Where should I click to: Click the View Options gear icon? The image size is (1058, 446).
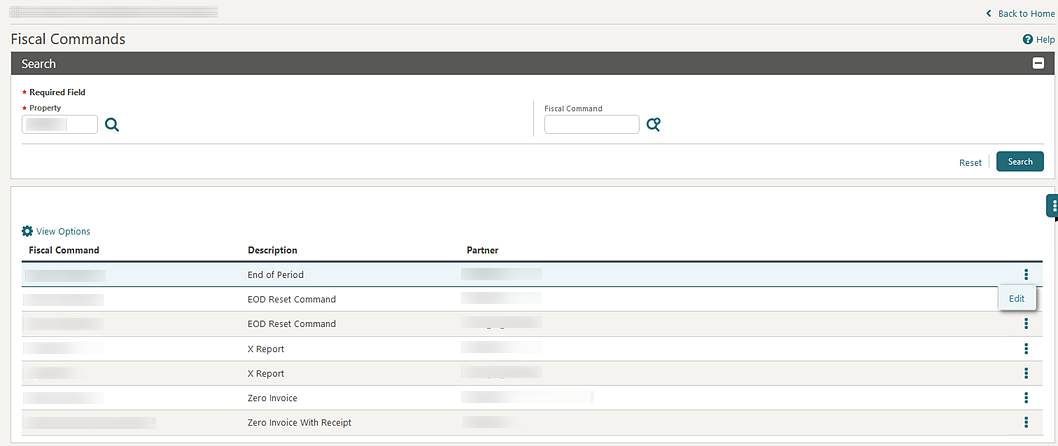(x=27, y=231)
